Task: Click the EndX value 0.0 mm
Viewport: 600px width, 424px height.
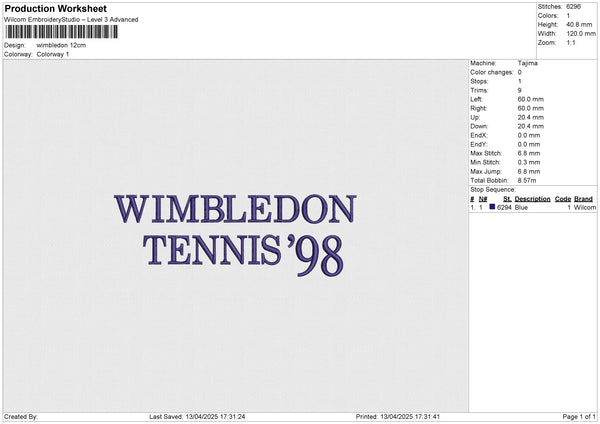Action: (x=529, y=135)
